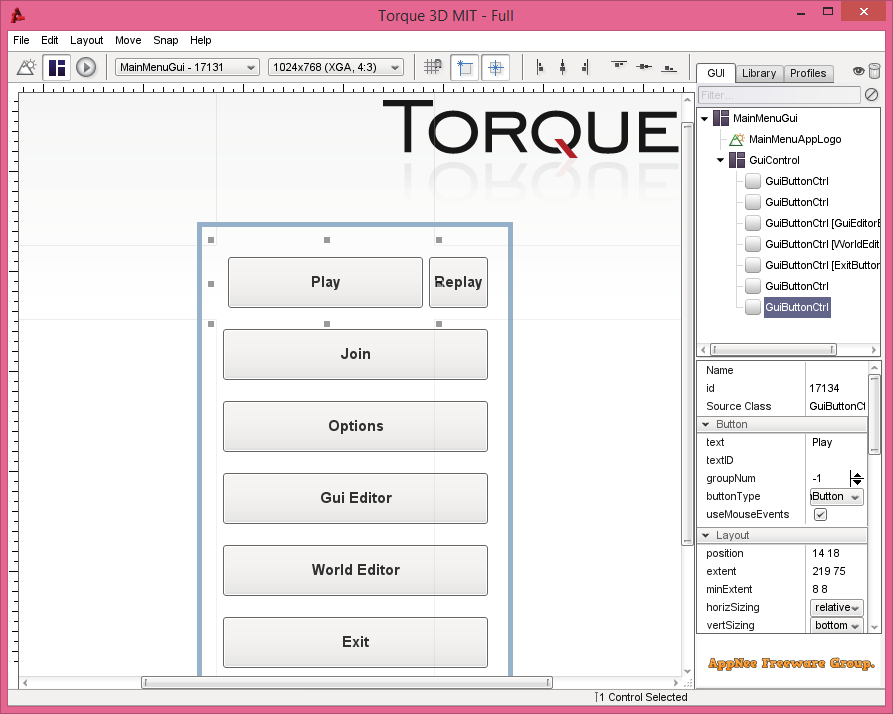Image resolution: width=893 pixels, height=714 pixels.
Task: Toggle snap to grid icon
Action: pos(433,67)
